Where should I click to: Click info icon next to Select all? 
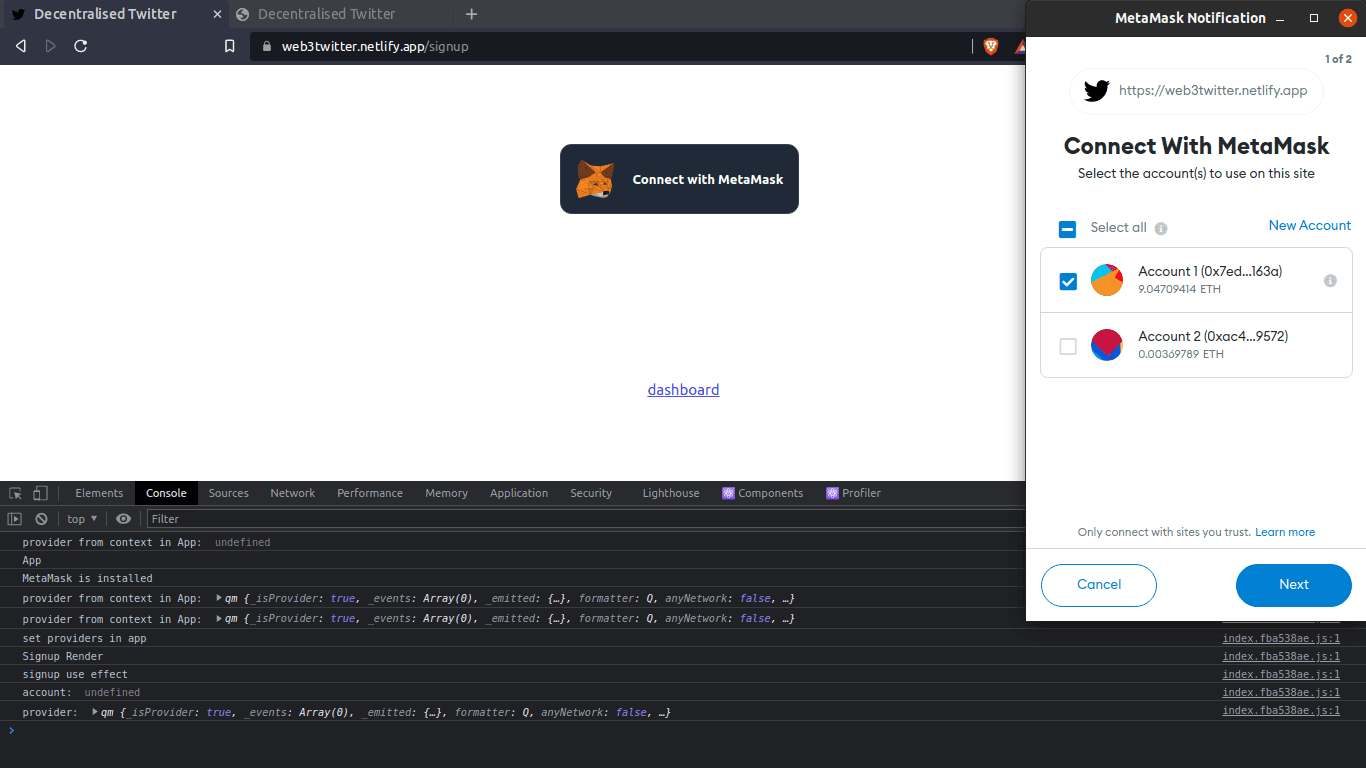pyautogui.click(x=1161, y=228)
